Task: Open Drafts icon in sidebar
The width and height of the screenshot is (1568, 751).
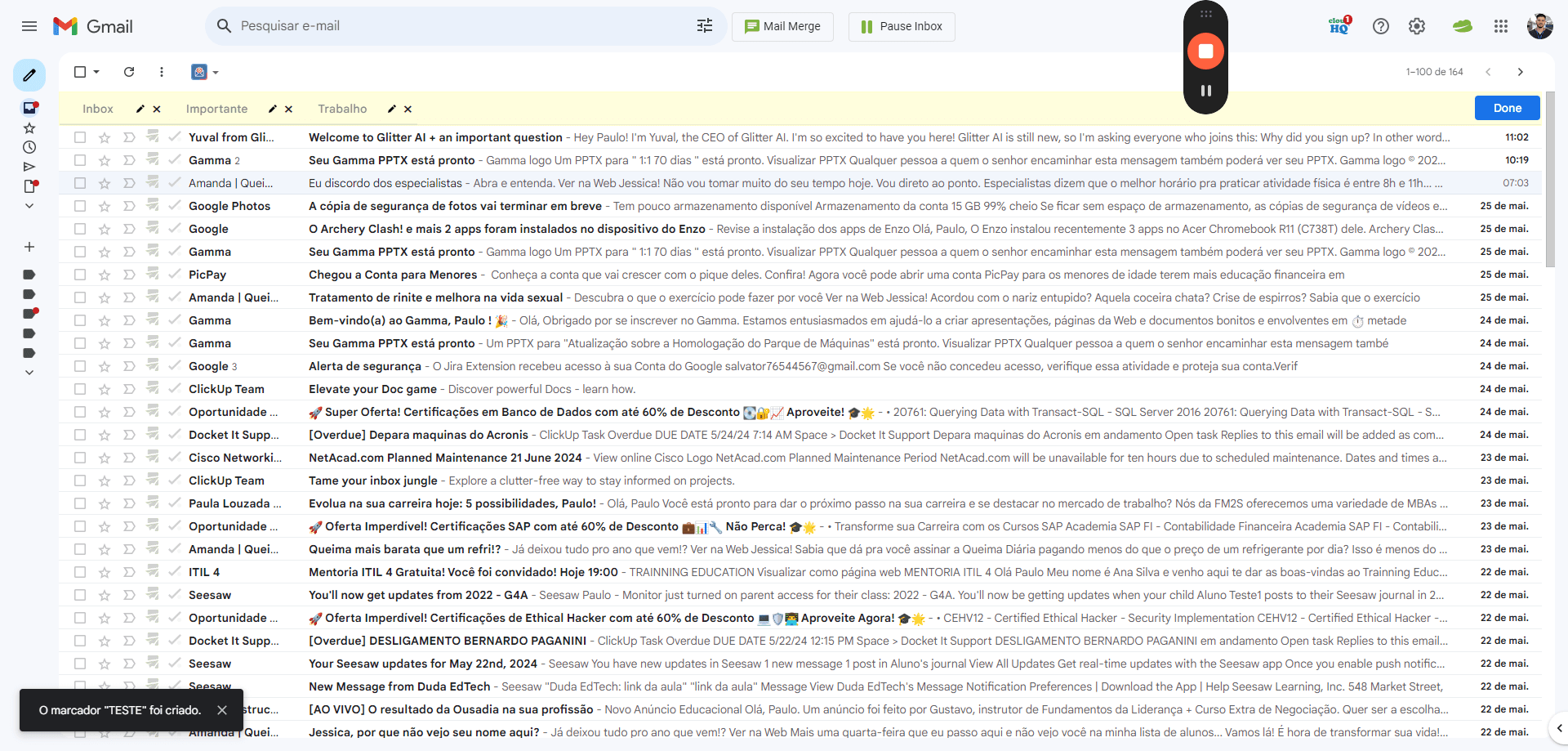Action: click(x=29, y=186)
